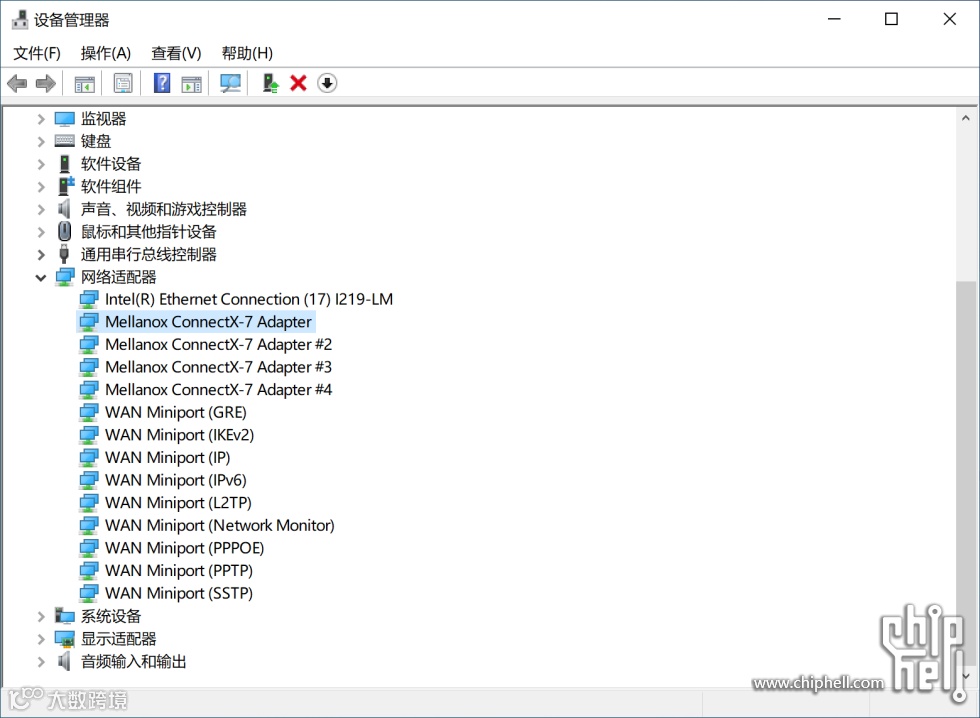The image size is (980, 718).
Task: Select WAN Miniport (PPTP)
Action: pyautogui.click(x=179, y=571)
